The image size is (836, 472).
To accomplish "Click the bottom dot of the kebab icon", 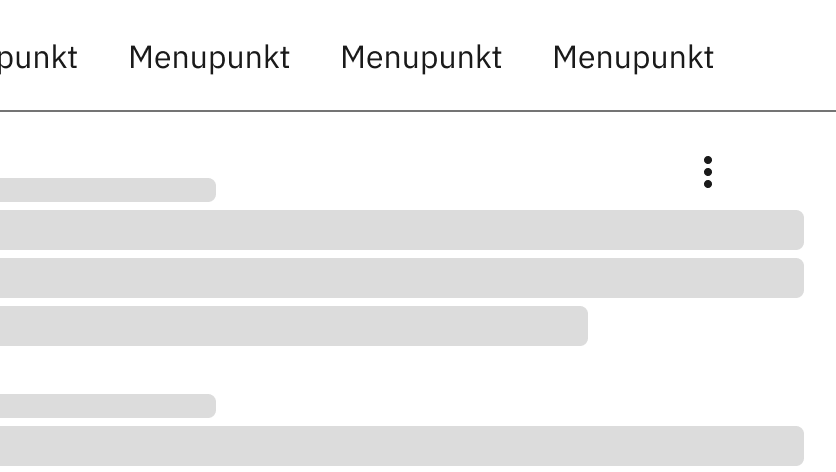I will point(708,184).
